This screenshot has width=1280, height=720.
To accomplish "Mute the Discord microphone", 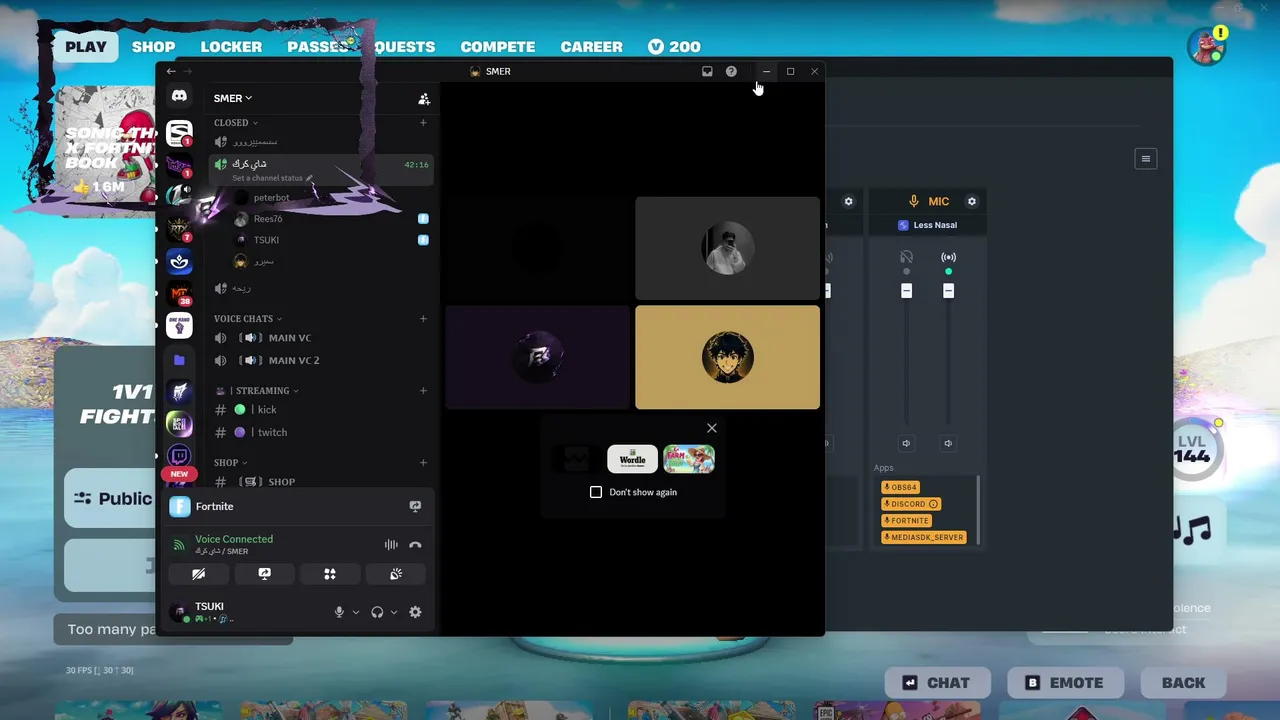I will tap(339, 612).
